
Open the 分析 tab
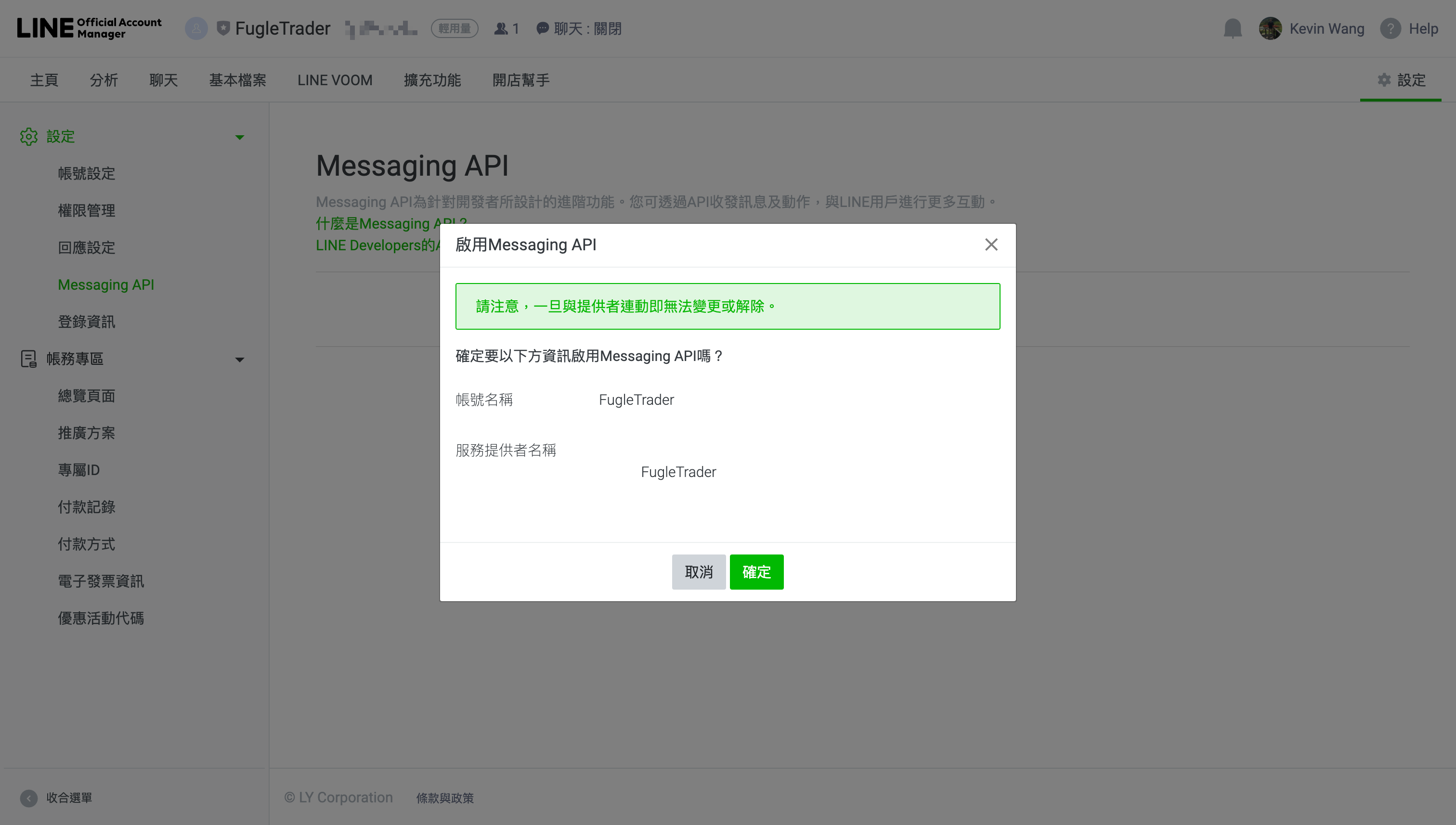104,80
